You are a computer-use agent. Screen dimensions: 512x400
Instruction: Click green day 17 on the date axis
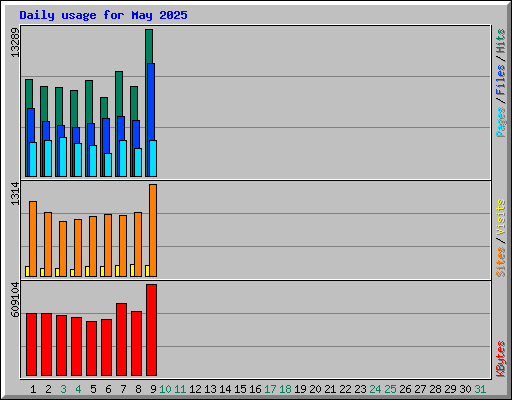(x=270, y=389)
